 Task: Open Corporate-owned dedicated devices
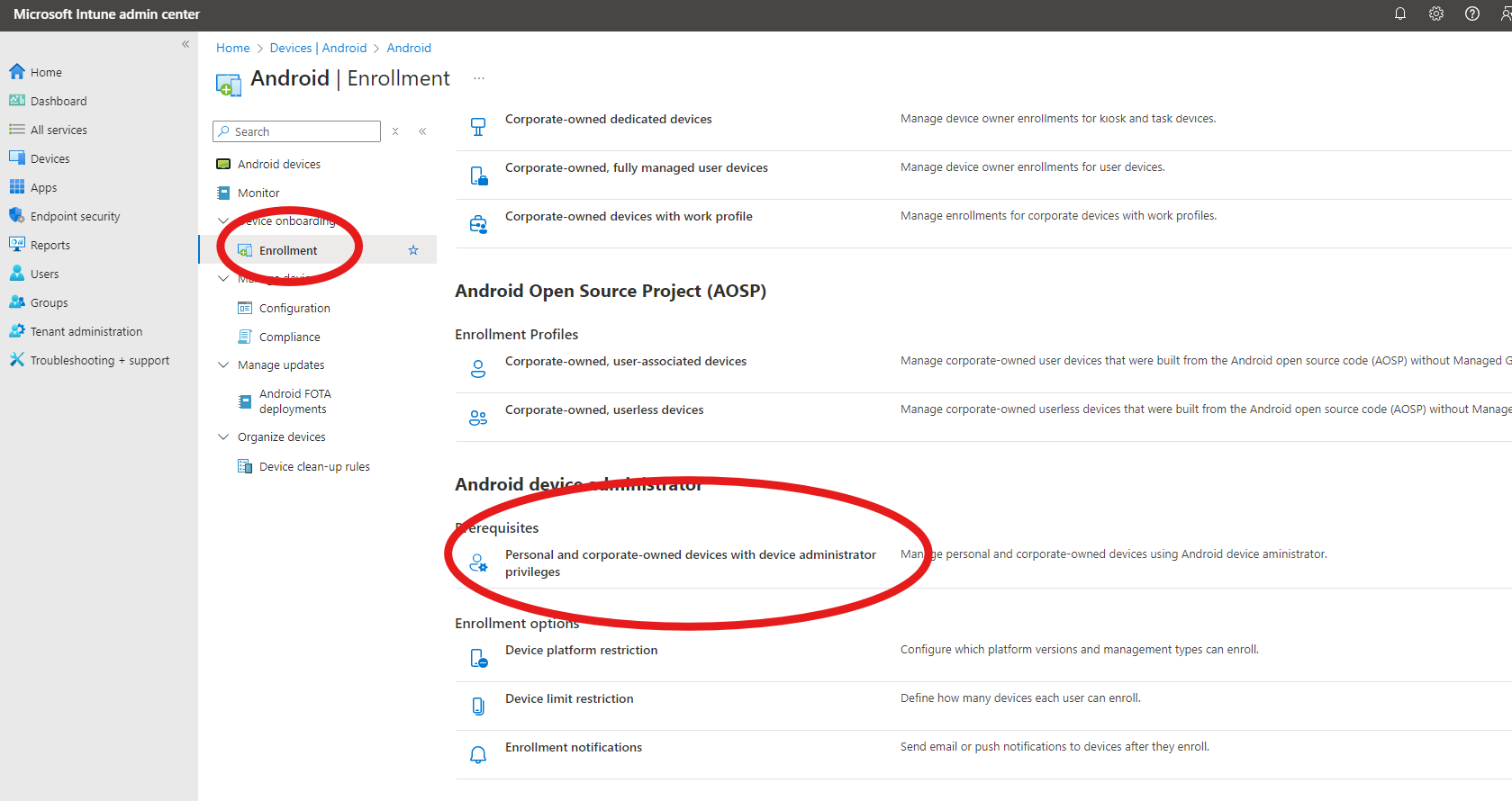pyautogui.click(x=609, y=119)
